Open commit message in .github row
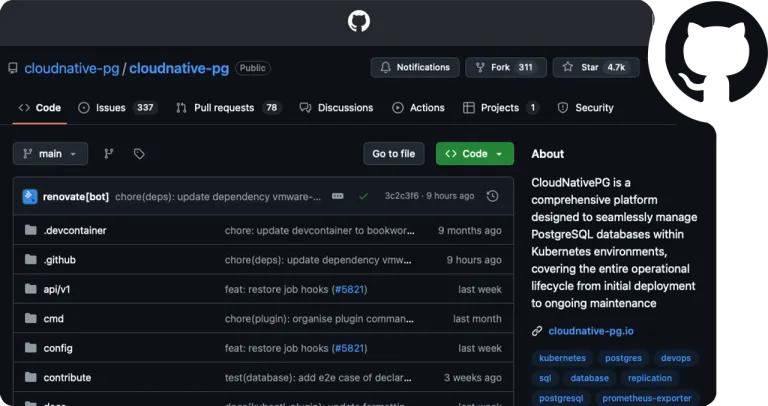This screenshot has width=768, height=406. point(318,260)
